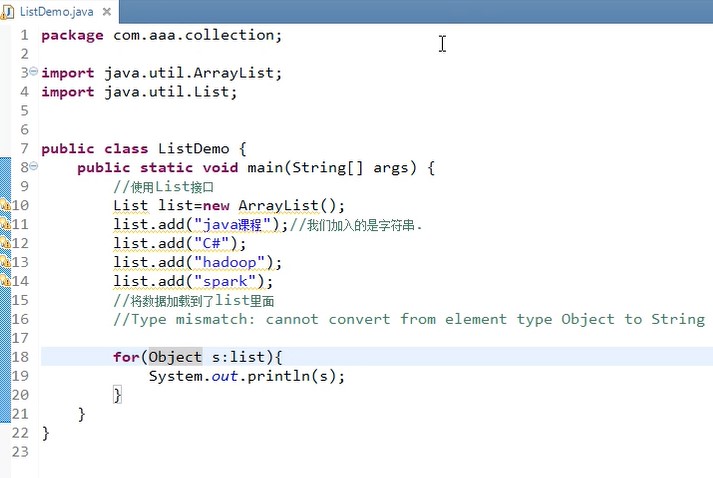This screenshot has height=478, width=713.
Task: Click System.out.println(s) statement
Action: pyautogui.click(x=247, y=376)
